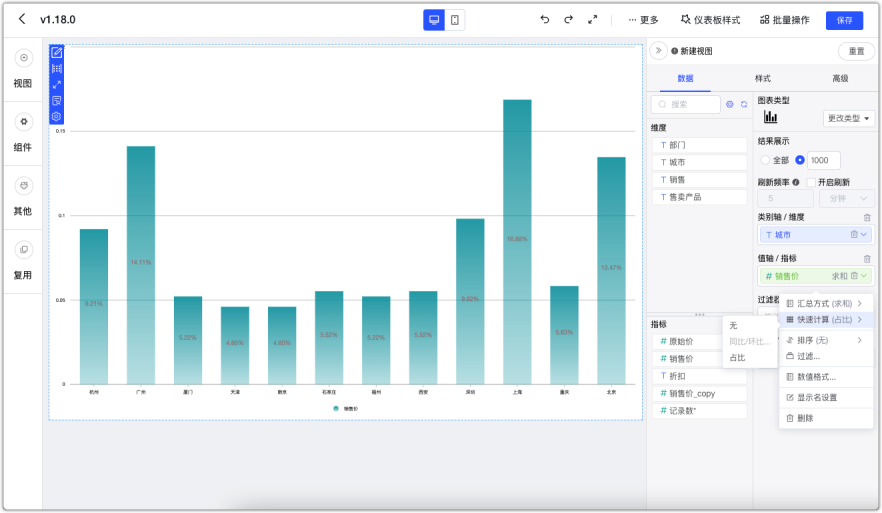Click the dataset settings icon beside search
Image resolution: width=882 pixels, height=513 pixels.
tap(730, 104)
